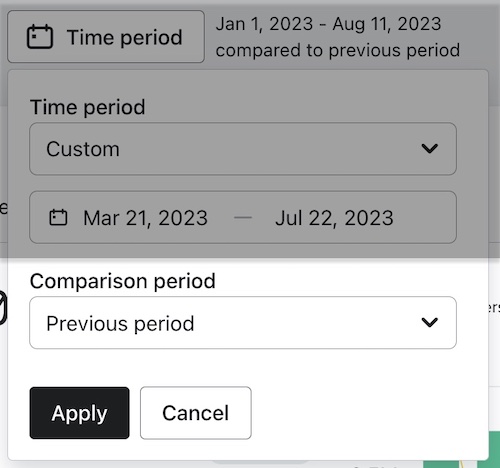This screenshot has height=468, width=500.
Task: Click the dash between the two dates
Action: 243,218
